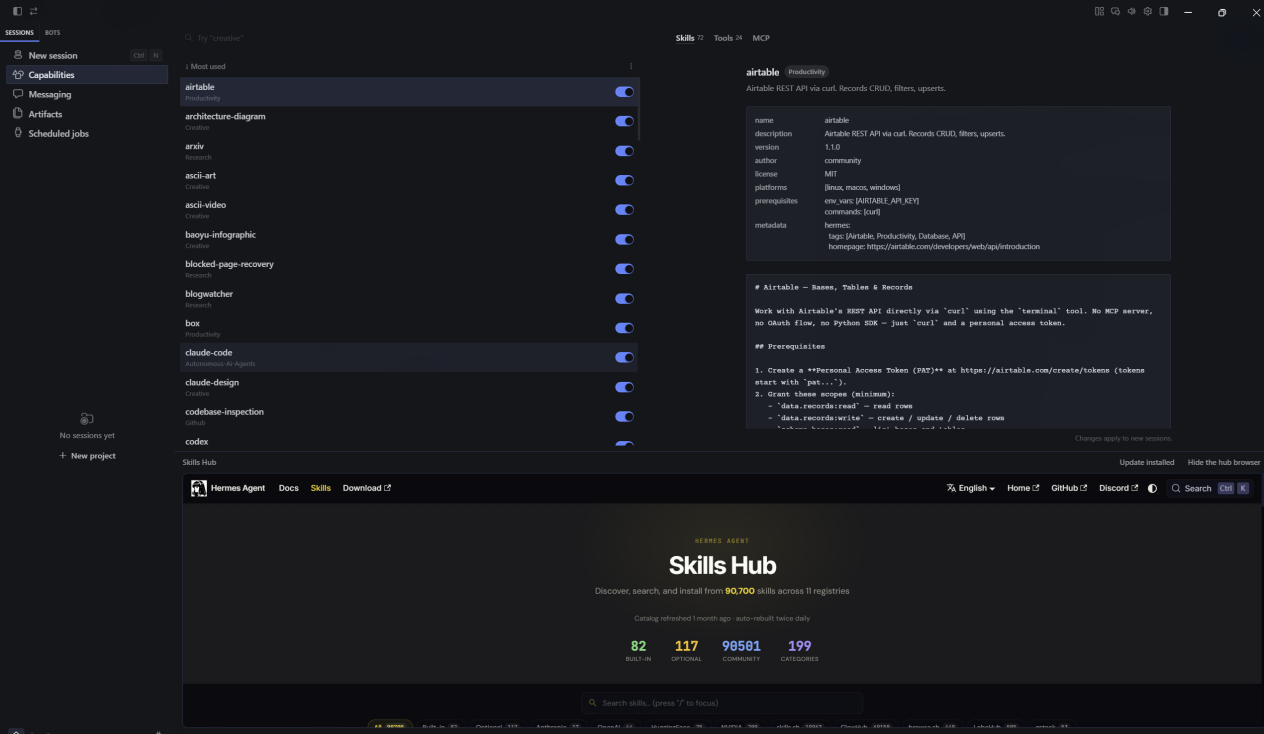The height and width of the screenshot is (734, 1264).
Task: Disable the baoyu-infographic skill
Action: (624, 239)
